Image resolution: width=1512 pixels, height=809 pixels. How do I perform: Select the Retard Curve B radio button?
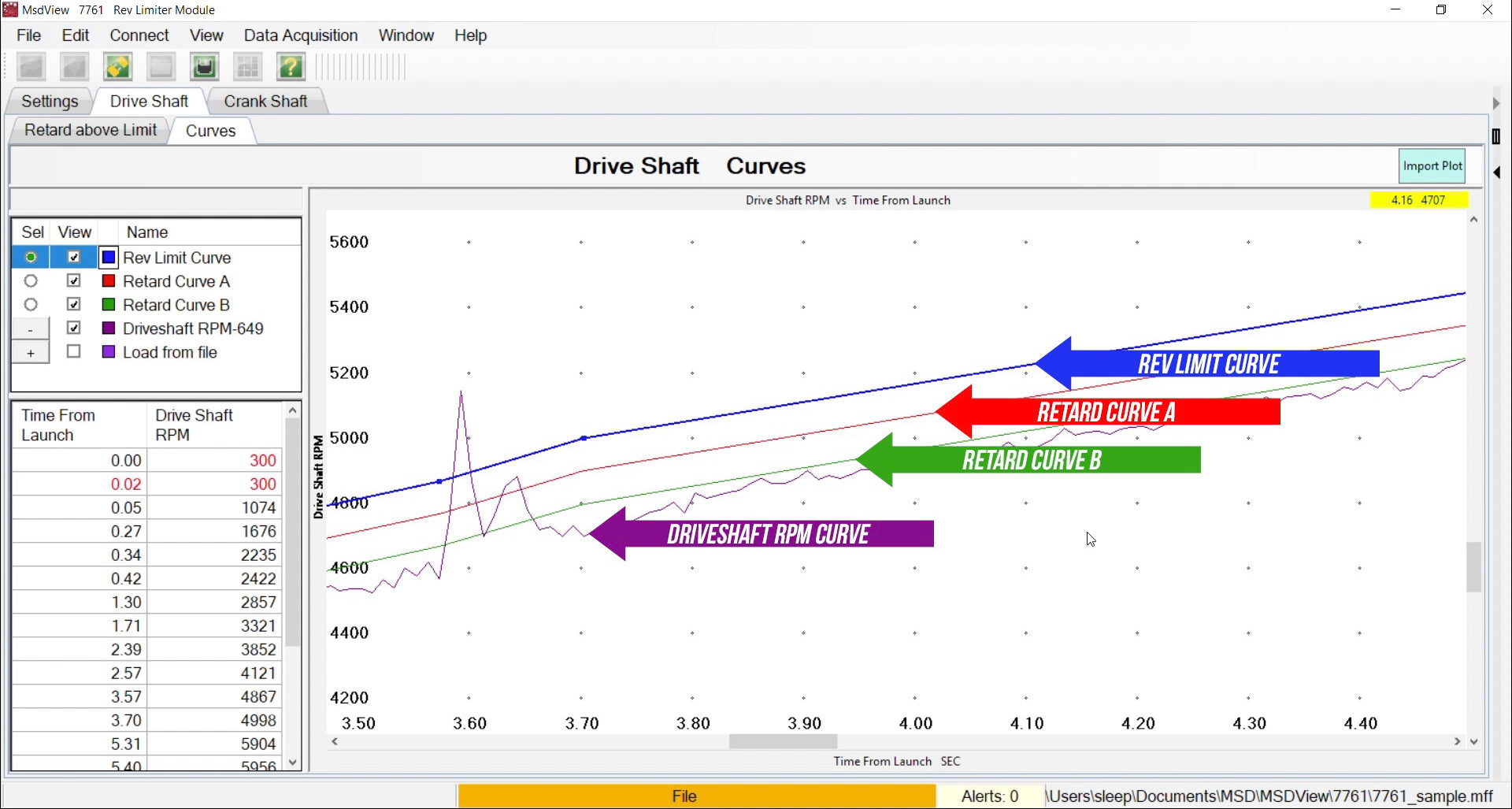(x=31, y=305)
